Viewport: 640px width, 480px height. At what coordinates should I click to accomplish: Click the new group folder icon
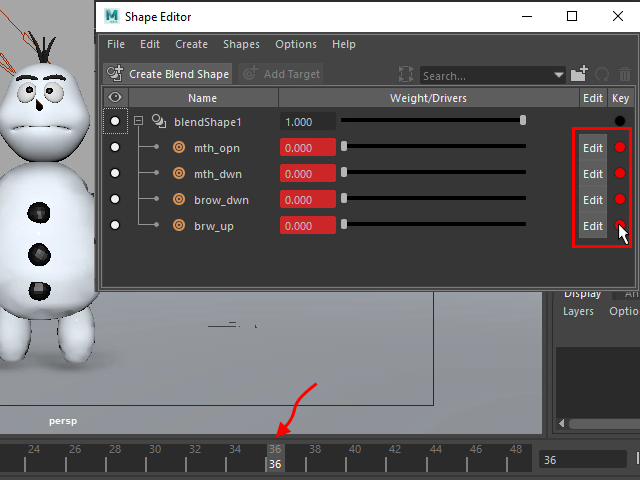(579, 75)
